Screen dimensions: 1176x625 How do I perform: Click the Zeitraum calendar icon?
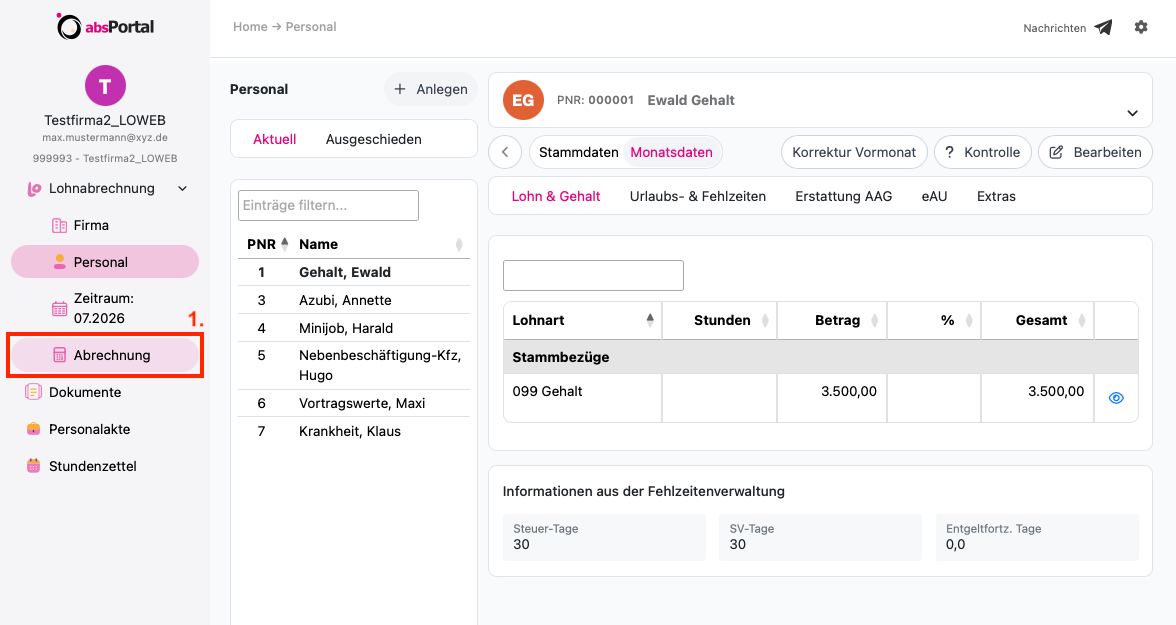coord(59,308)
